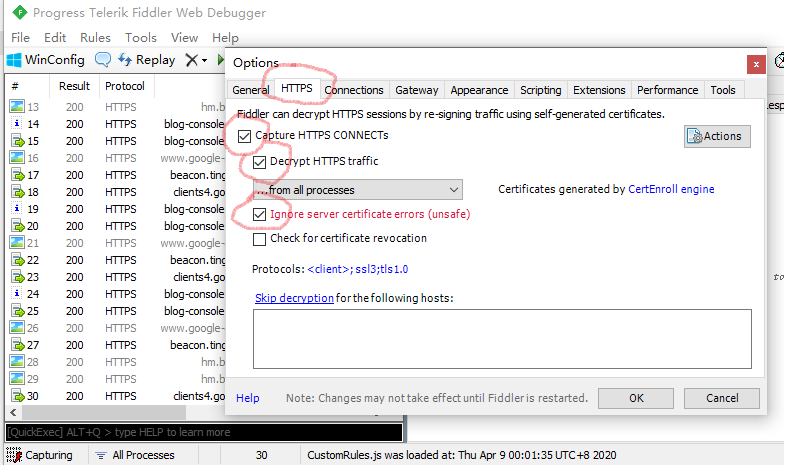Open the remove sessions dropdown arrow
Screen dimensions: 801x465
tap(204, 60)
